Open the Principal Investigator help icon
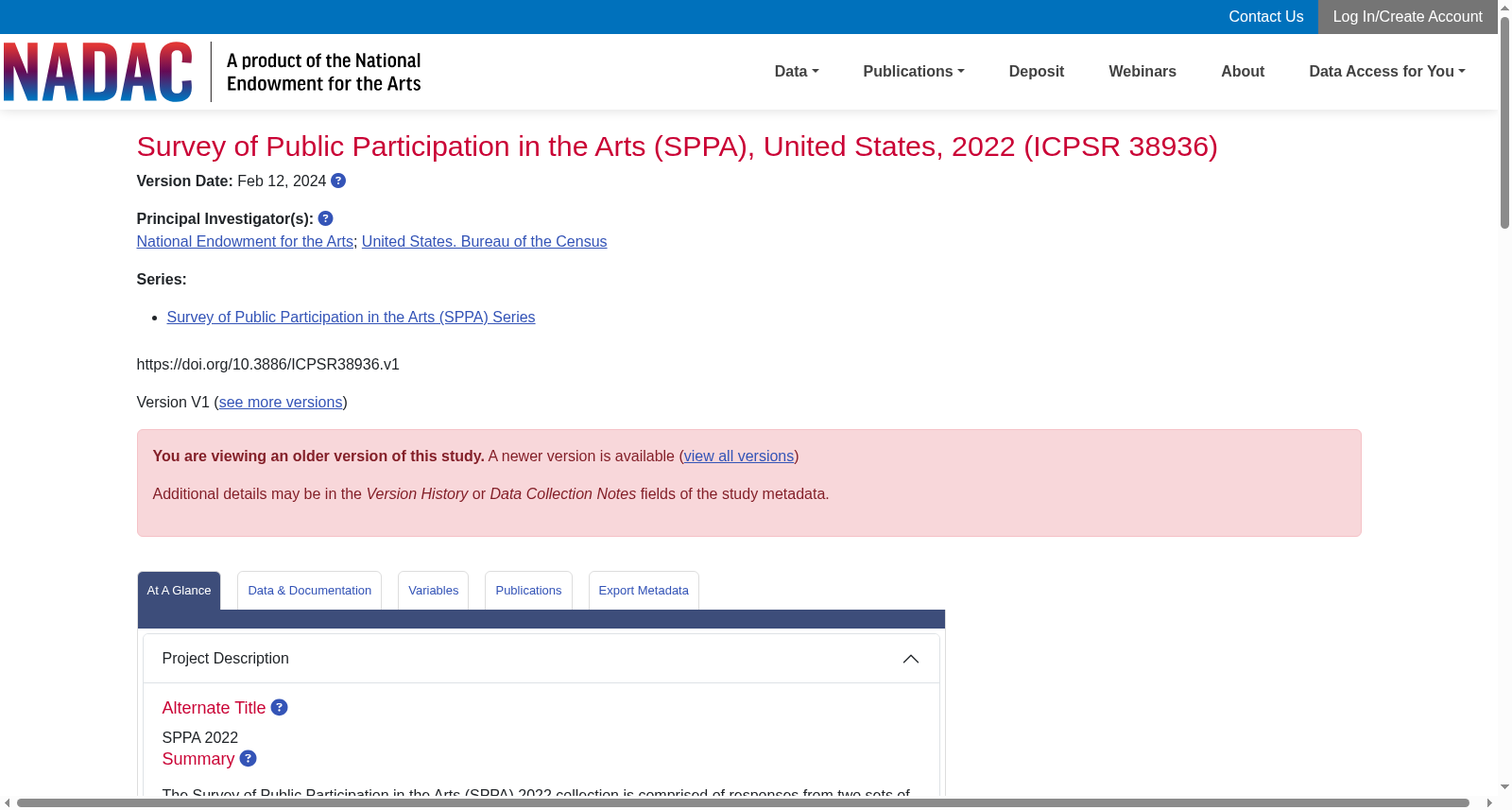The image size is (1512, 810). [x=326, y=218]
